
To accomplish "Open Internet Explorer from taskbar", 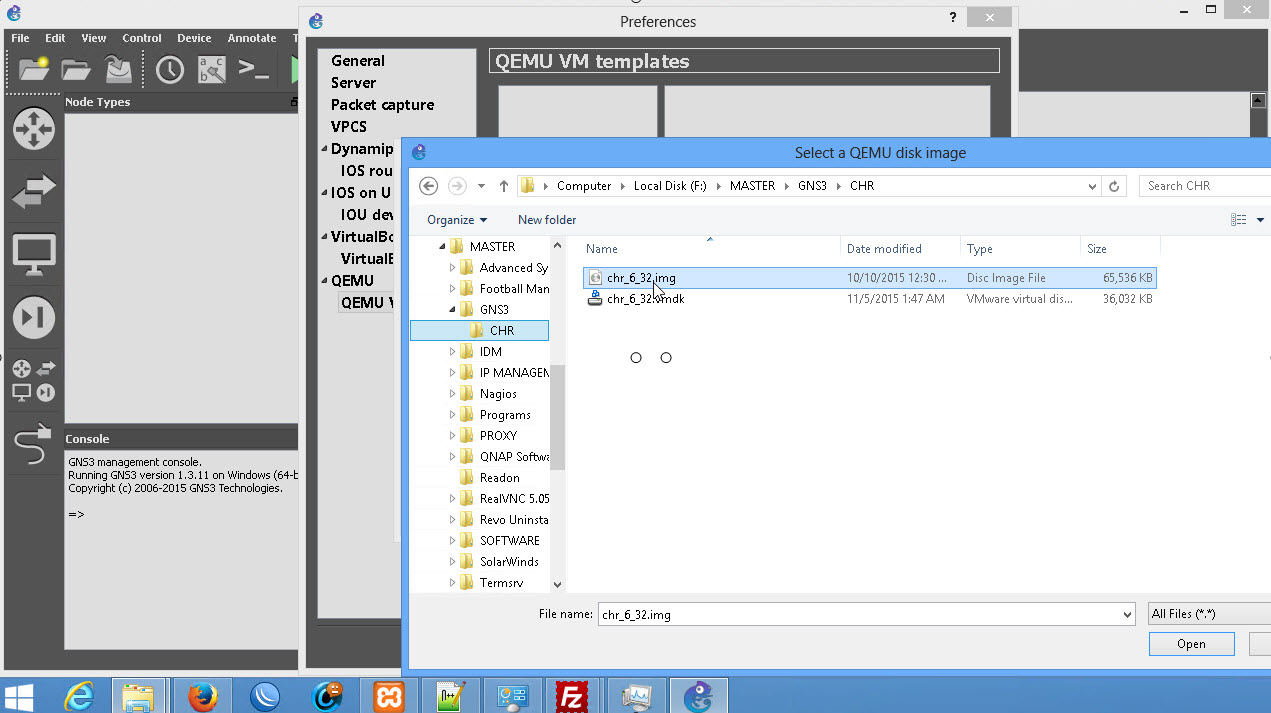I will coord(81,696).
